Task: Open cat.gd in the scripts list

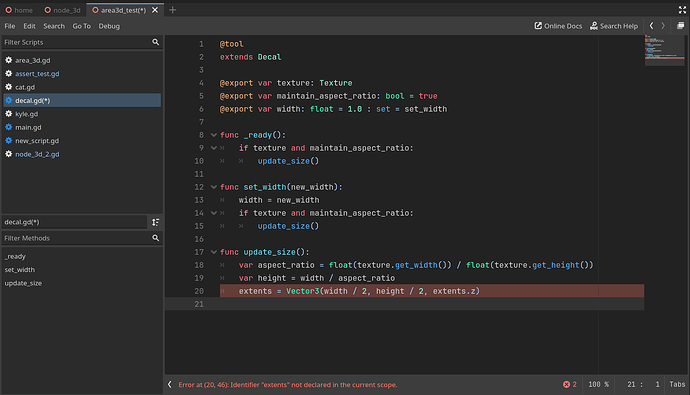Action: pyautogui.click(x=25, y=87)
